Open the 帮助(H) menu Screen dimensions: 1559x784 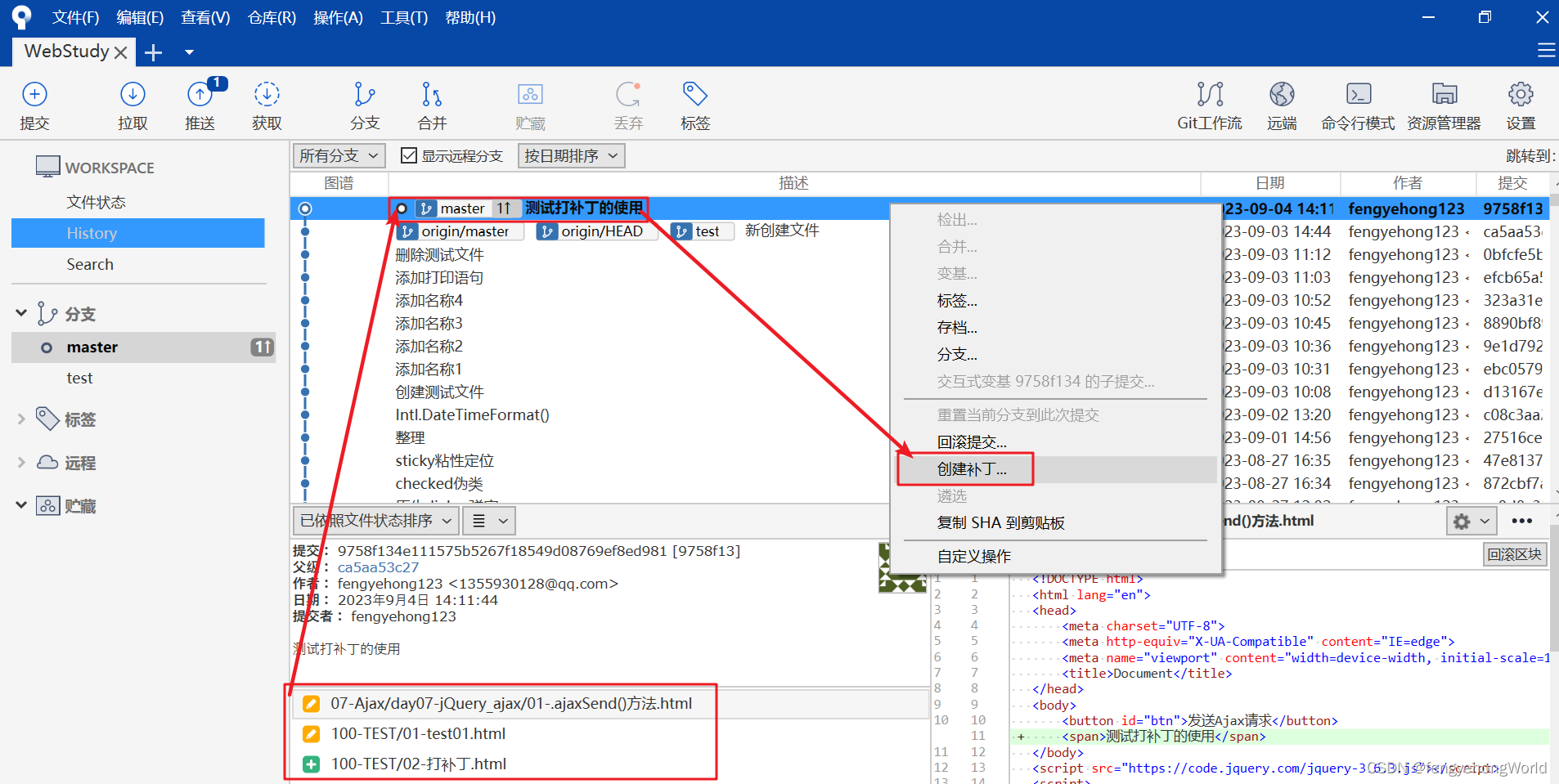(470, 17)
